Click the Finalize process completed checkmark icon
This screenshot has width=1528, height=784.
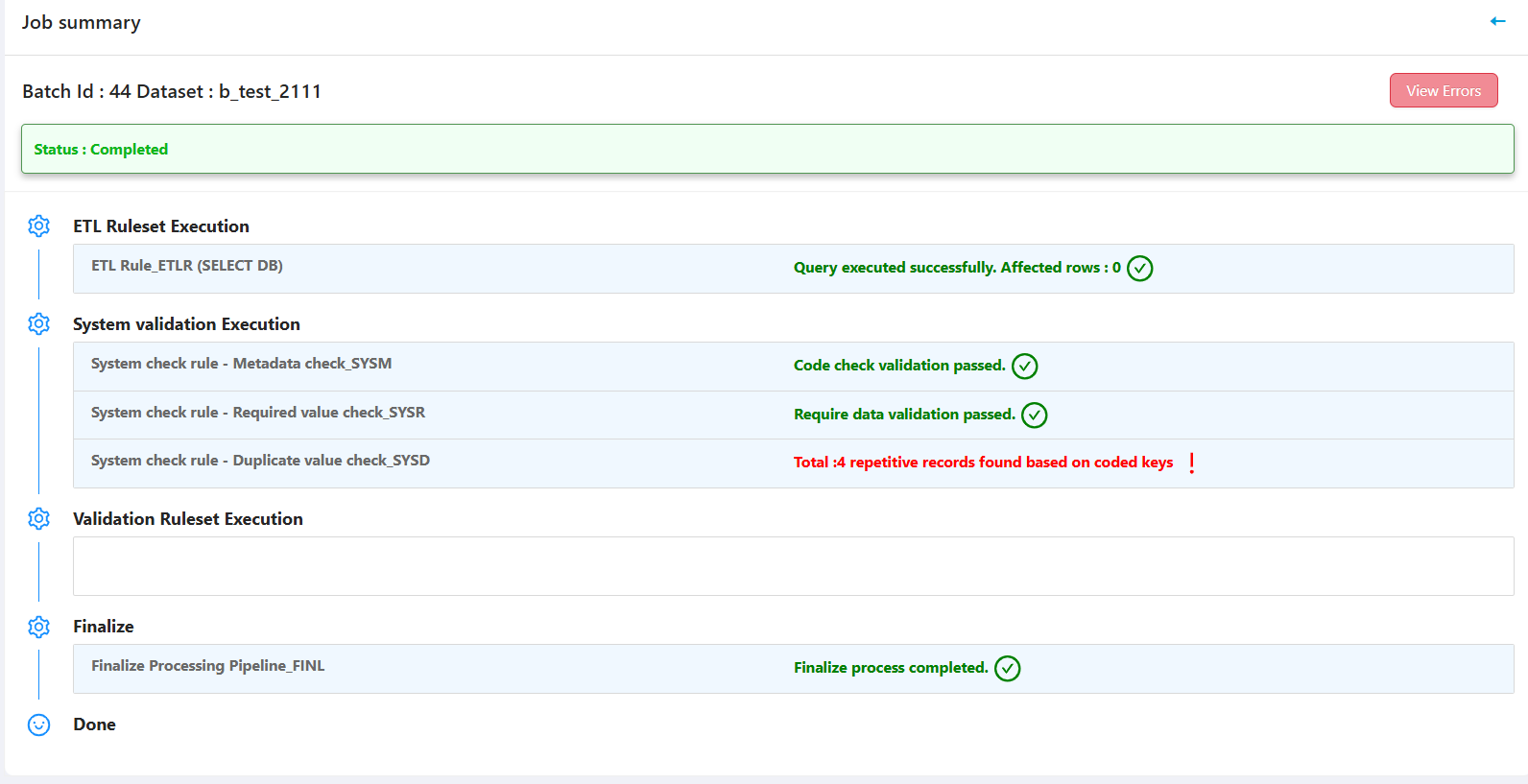pyautogui.click(x=1007, y=669)
